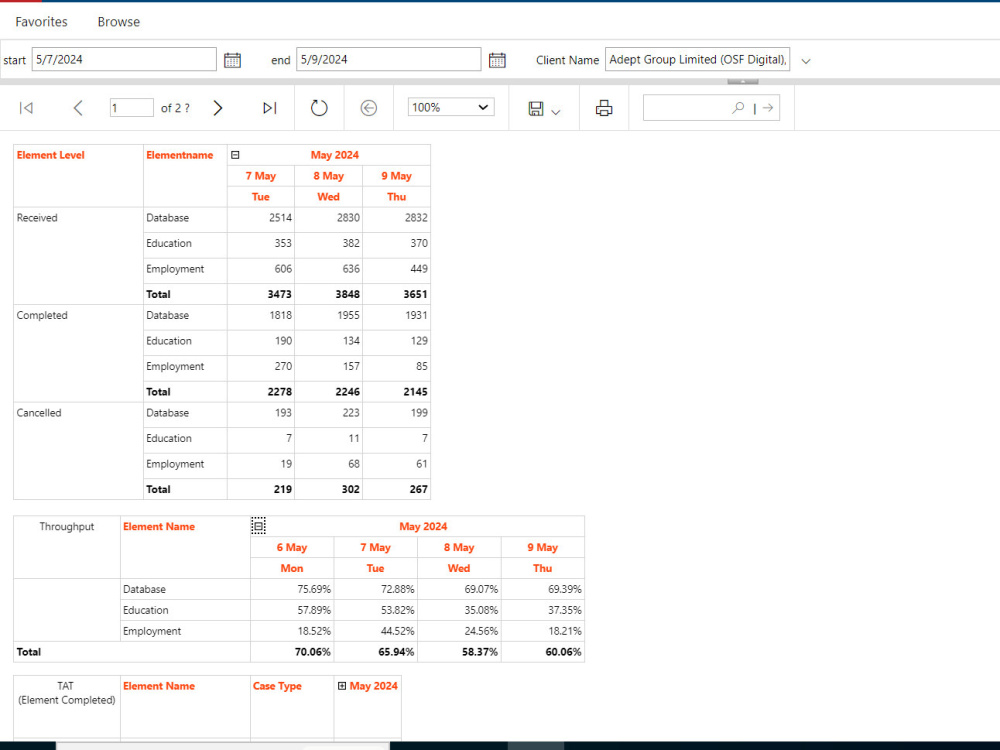Click the Elementname column header

[180, 155]
